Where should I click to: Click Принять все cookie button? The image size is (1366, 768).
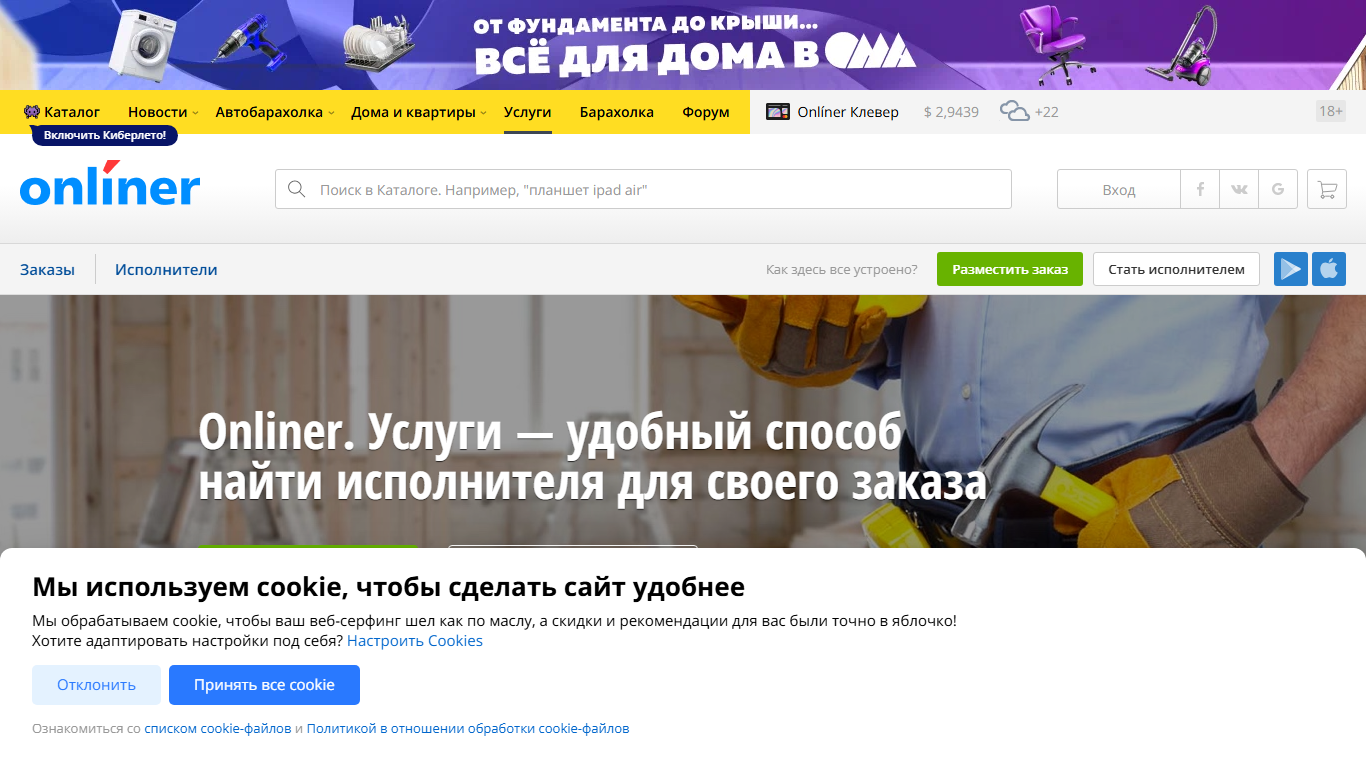click(x=264, y=685)
